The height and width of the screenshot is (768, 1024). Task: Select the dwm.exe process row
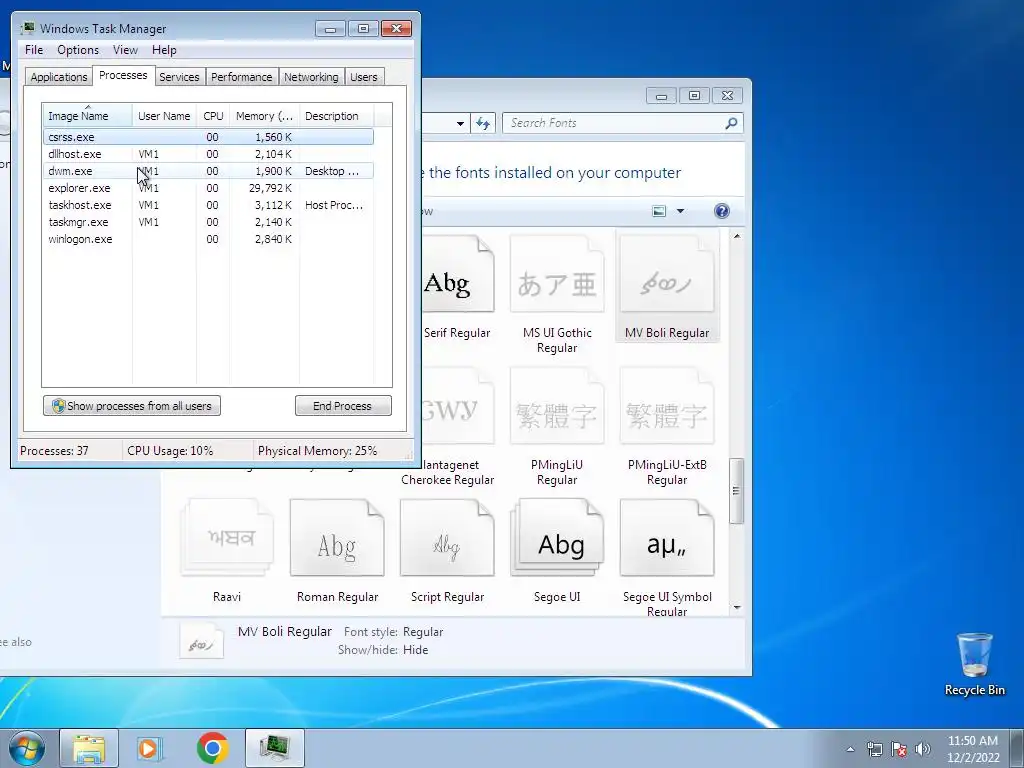[208, 171]
